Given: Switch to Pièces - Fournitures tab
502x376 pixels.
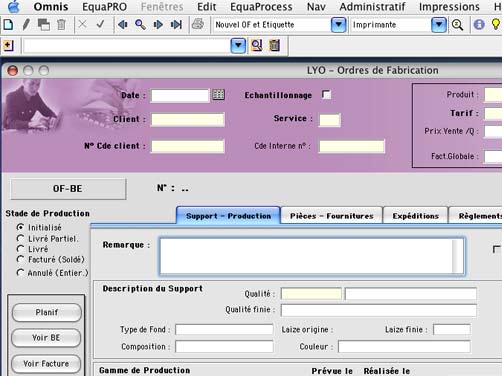Looking at the screenshot, I should pos(332,216).
